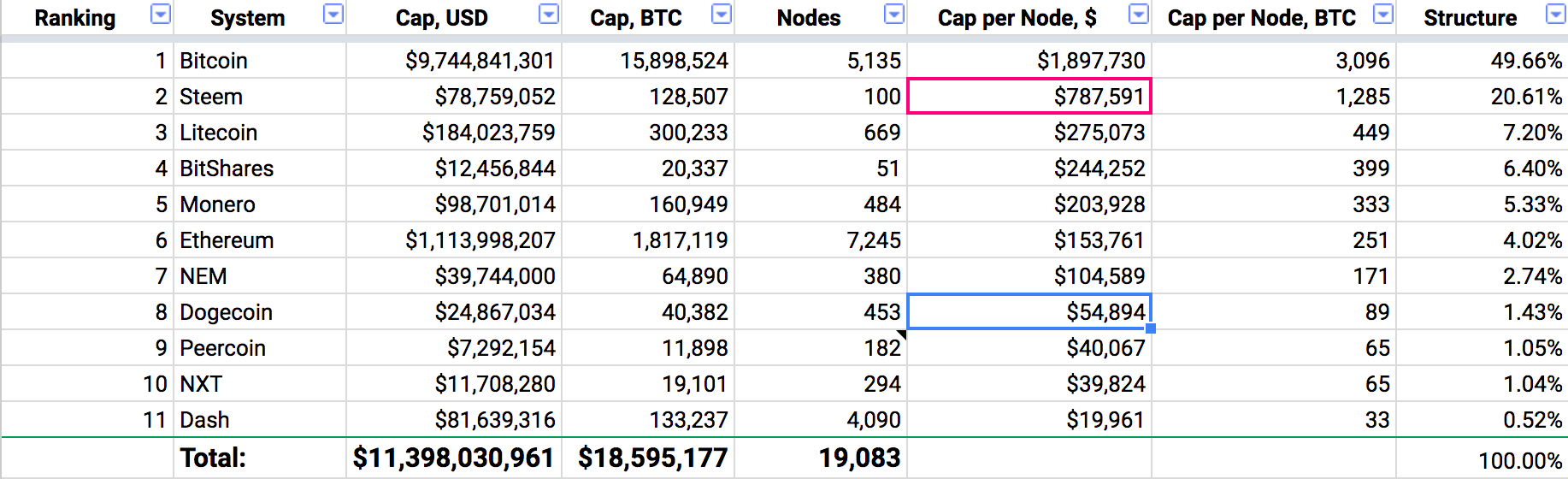Screen dimensions: 1568x479
Task: Select Ethereum's cap $1,113,998,207 cell
Action: pyautogui.click(x=454, y=240)
